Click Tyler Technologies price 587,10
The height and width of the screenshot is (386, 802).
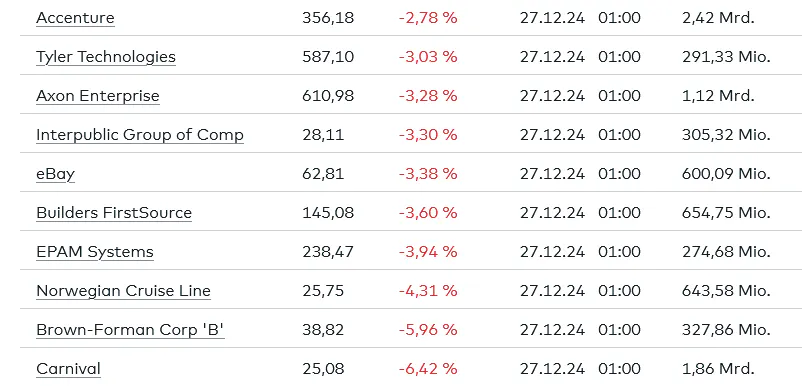point(328,57)
